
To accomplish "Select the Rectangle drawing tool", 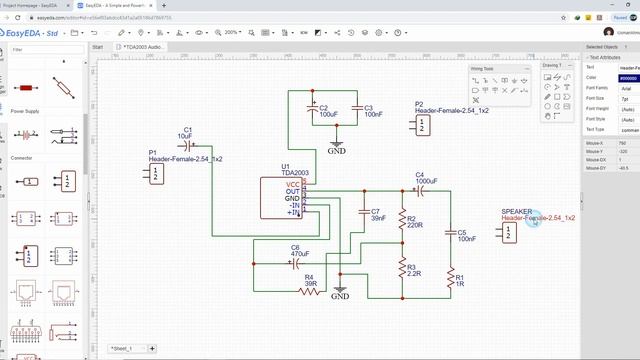I will 557,97.
